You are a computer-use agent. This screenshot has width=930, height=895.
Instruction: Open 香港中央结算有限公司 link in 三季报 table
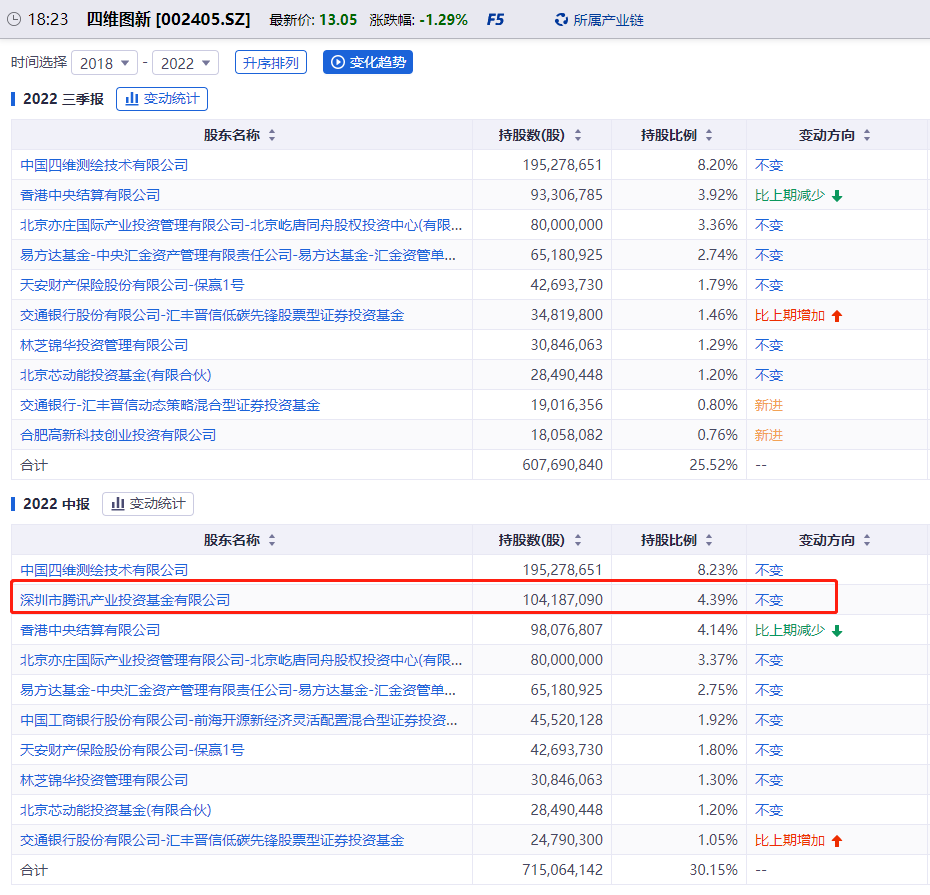(90, 195)
